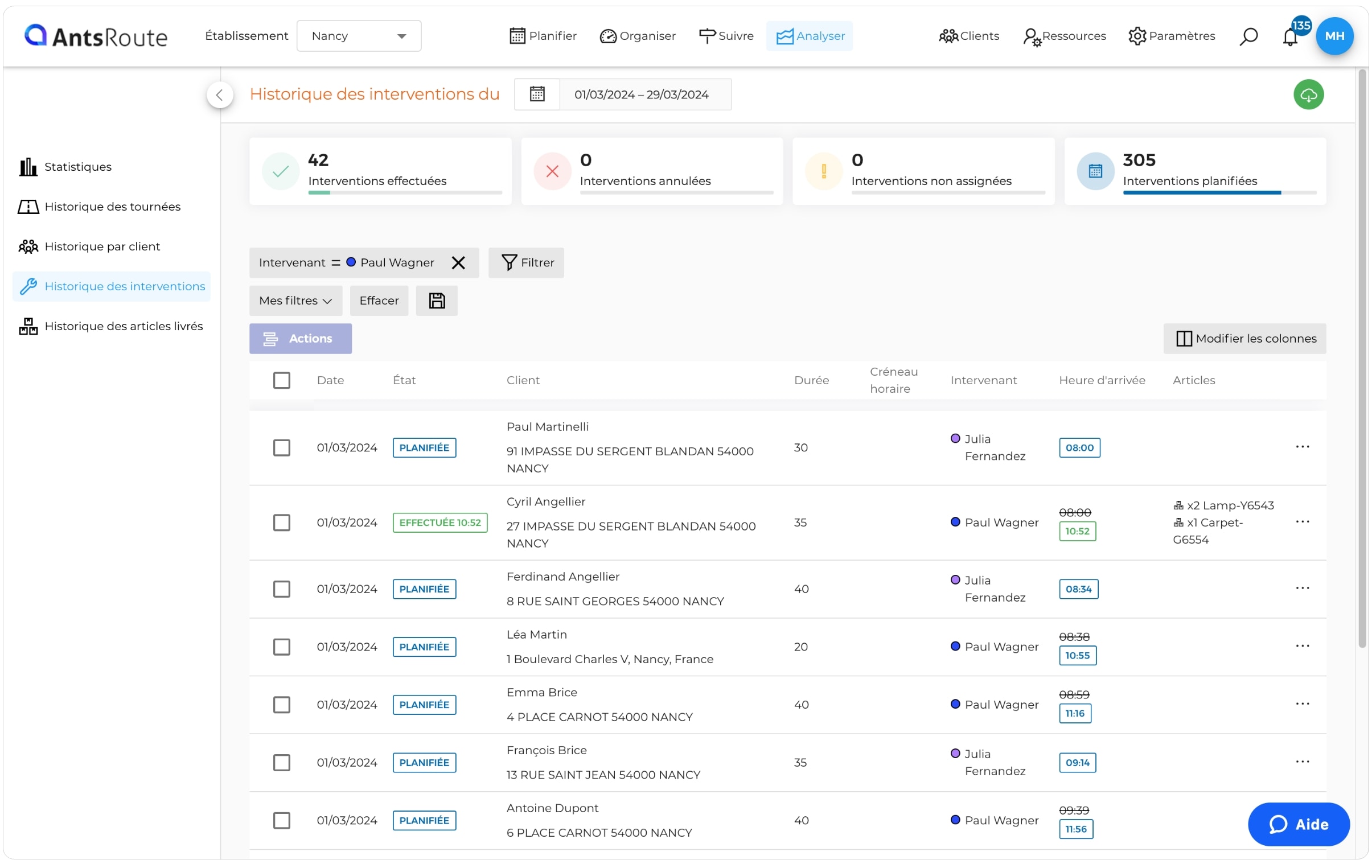The image size is (1372, 868).
Task: Click the Filtrer button
Action: point(526,262)
